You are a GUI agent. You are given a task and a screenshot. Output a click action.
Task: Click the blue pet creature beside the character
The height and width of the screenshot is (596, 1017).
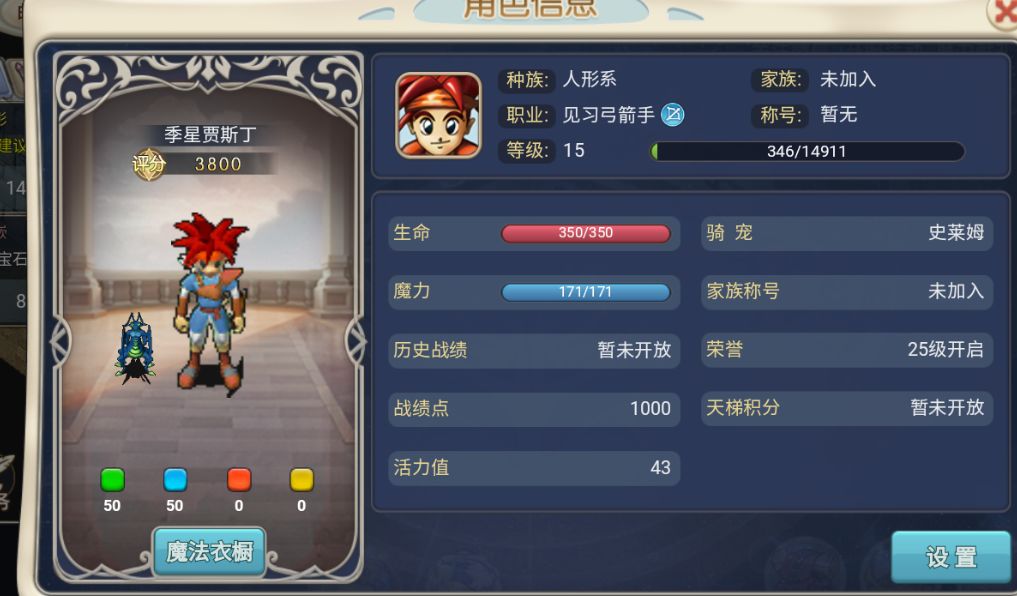[x=136, y=348]
